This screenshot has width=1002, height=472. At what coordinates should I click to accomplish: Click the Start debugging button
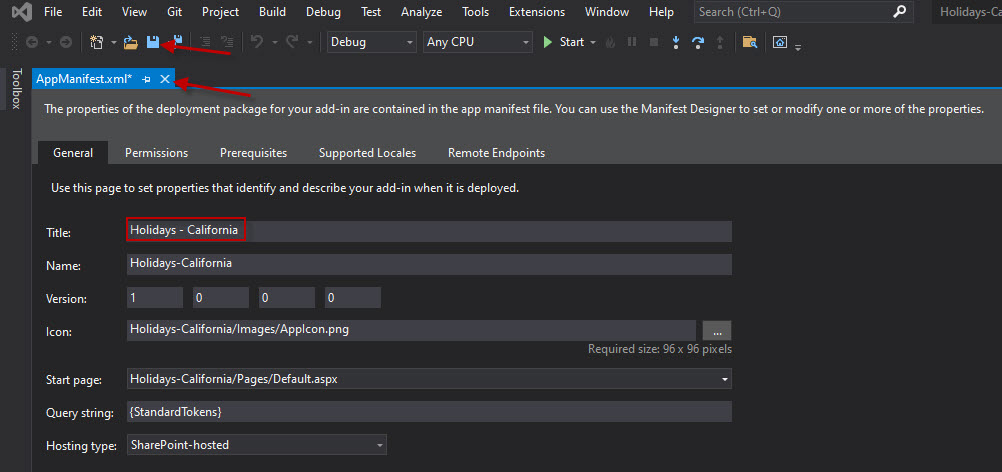(x=564, y=42)
